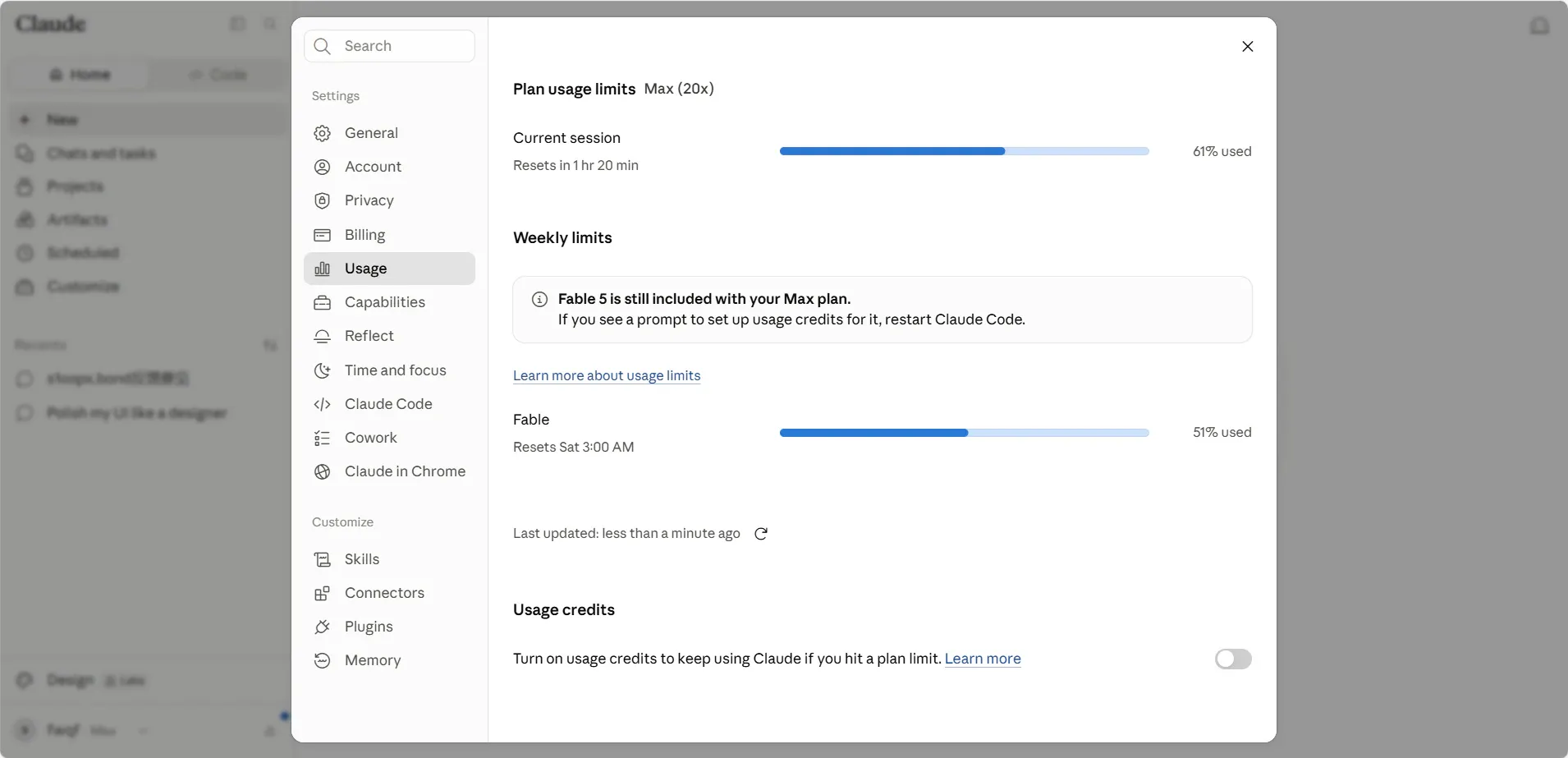Enable the Usage credits toggle
This screenshot has height=758, width=1568.
[x=1233, y=659]
